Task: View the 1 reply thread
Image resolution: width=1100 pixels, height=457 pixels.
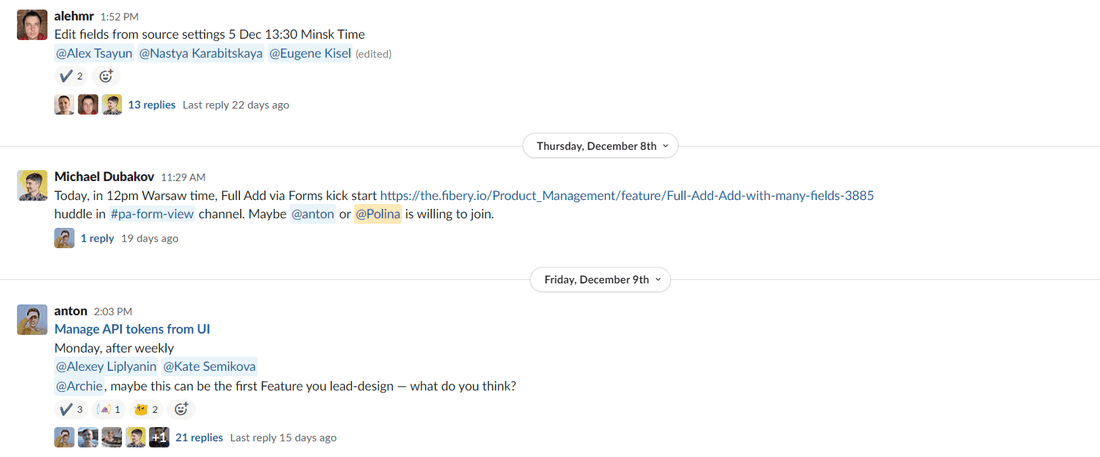Action: point(97,239)
